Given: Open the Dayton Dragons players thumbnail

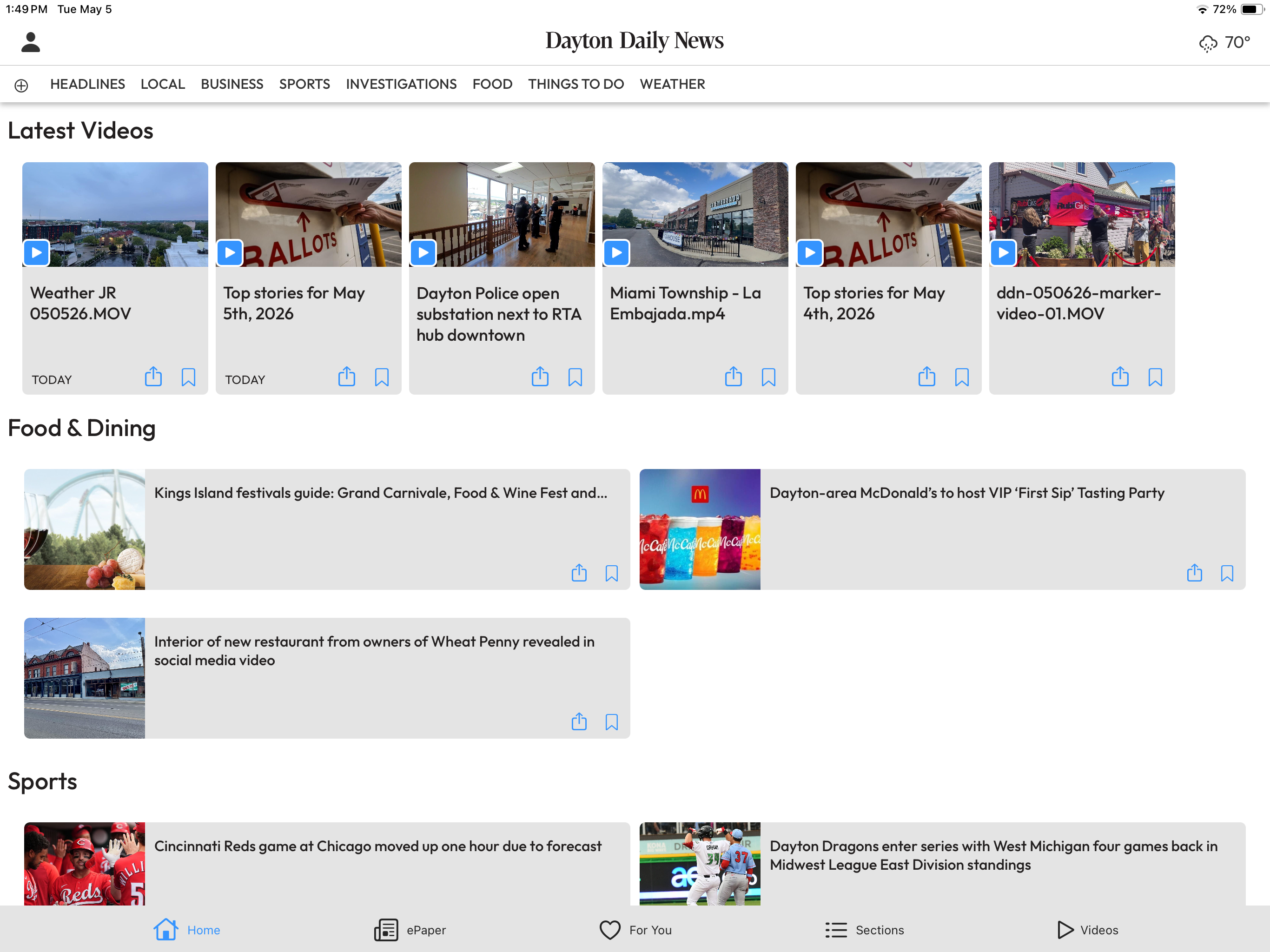Looking at the screenshot, I should point(700,864).
